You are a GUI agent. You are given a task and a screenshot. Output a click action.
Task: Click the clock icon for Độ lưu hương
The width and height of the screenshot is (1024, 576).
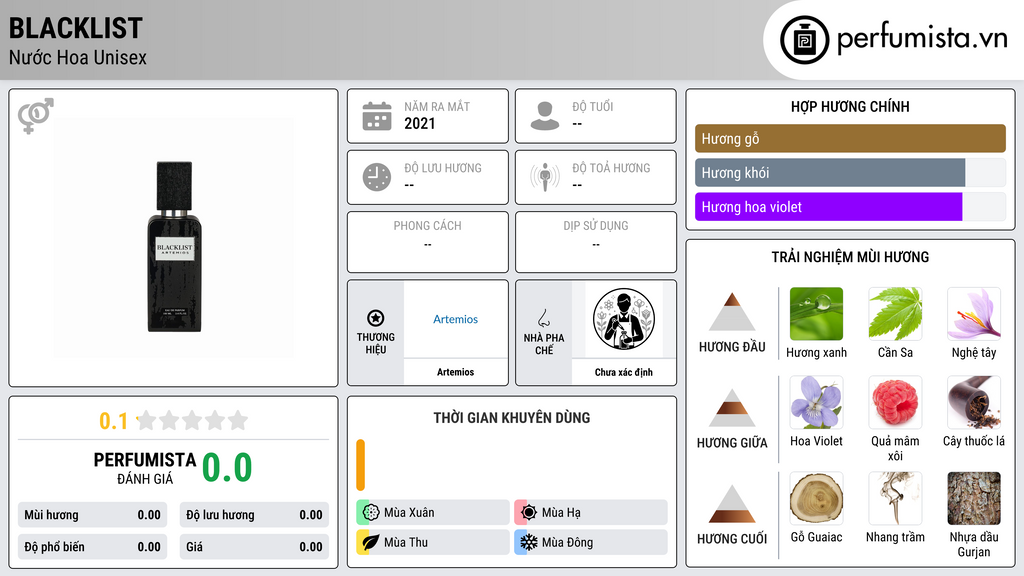point(377,177)
